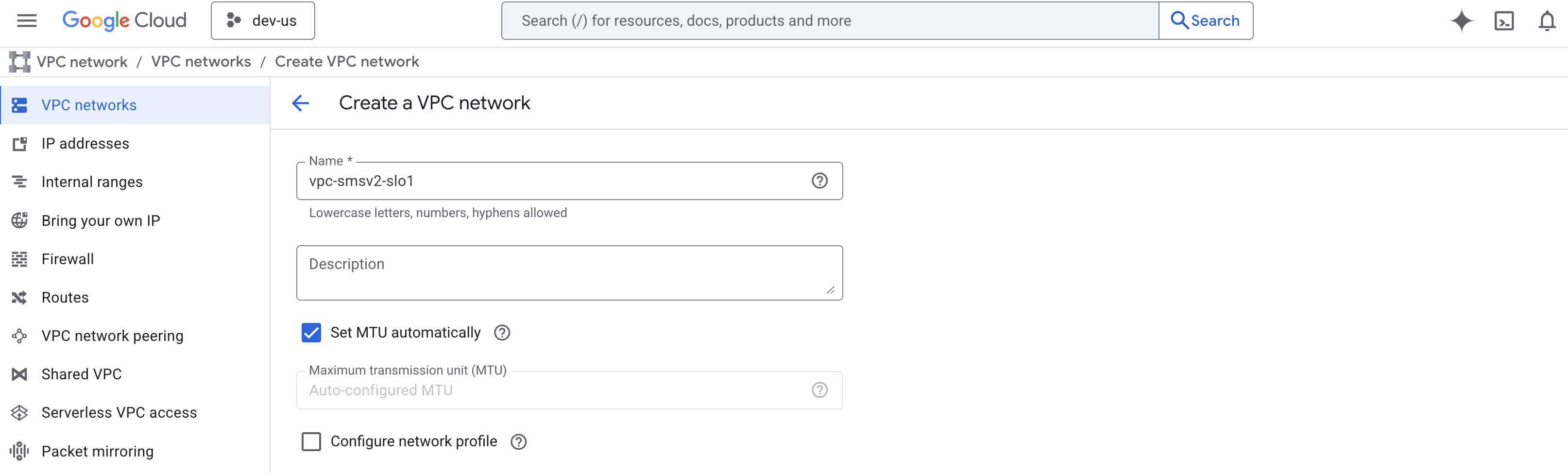The image size is (1568, 473).
Task: Go to Routes in the sidebar
Action: click(x=65, y=297)
